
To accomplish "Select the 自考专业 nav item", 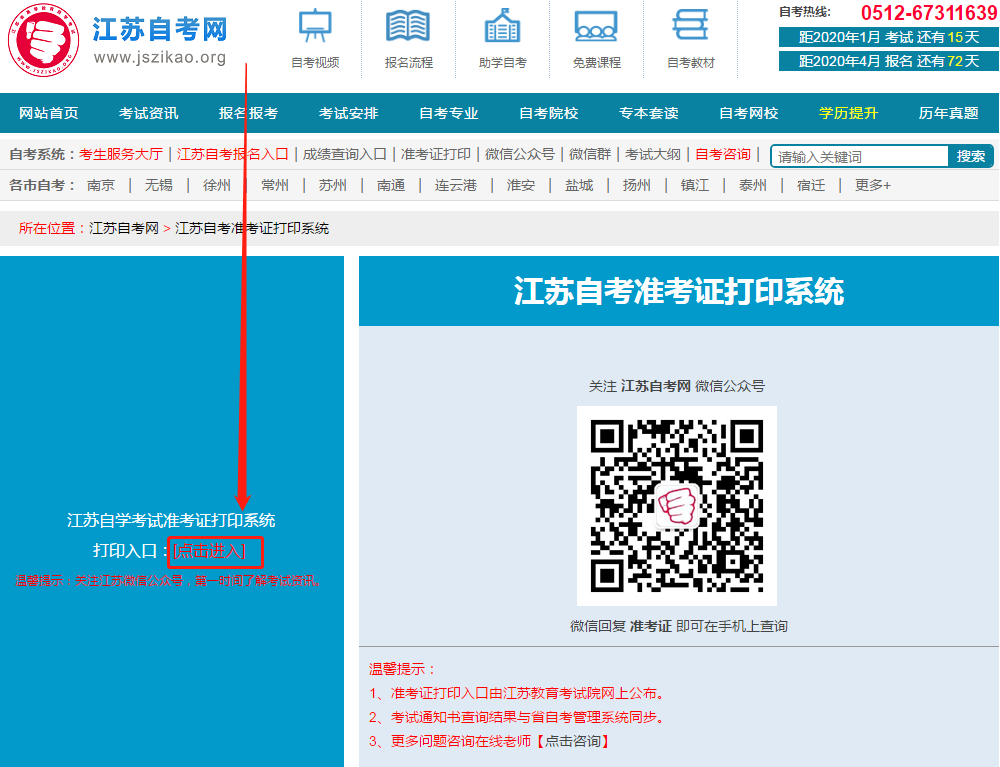I will click(448, 113).
